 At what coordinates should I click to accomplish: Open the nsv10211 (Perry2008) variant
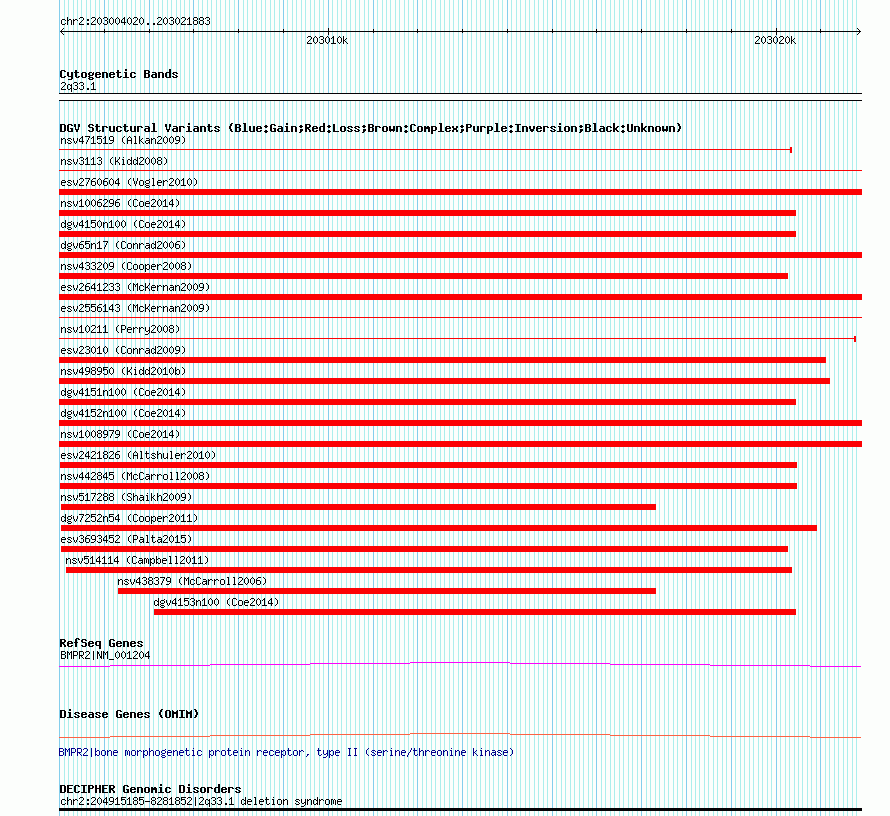[120, 329]
